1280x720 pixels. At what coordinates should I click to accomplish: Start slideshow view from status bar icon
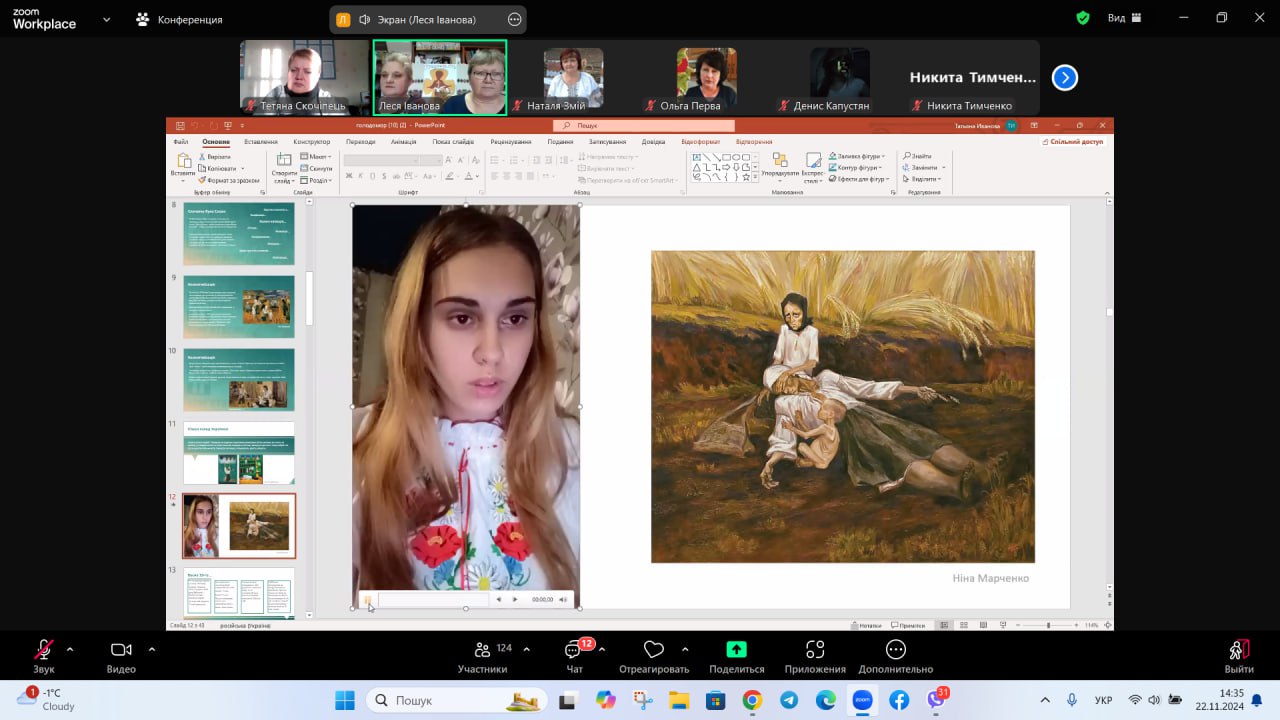click(x=1003, y=625)
